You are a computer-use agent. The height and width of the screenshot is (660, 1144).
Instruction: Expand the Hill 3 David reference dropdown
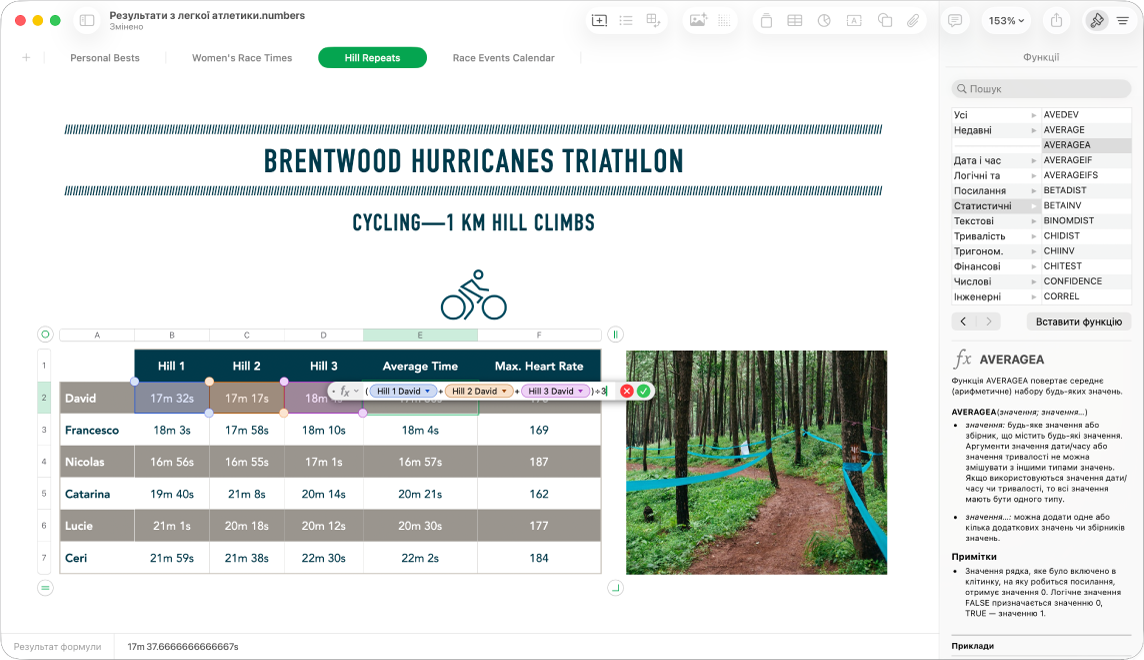coord(581,392)
